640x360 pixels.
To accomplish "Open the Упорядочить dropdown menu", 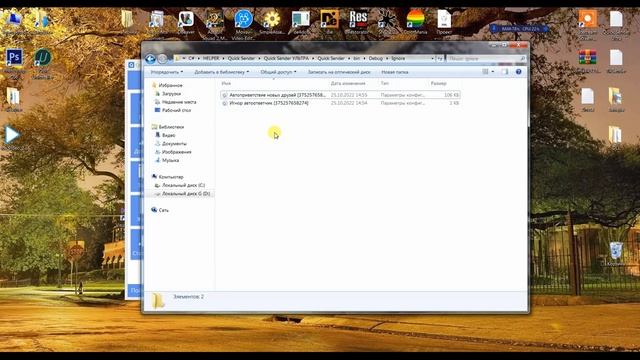I will point(167,72).
